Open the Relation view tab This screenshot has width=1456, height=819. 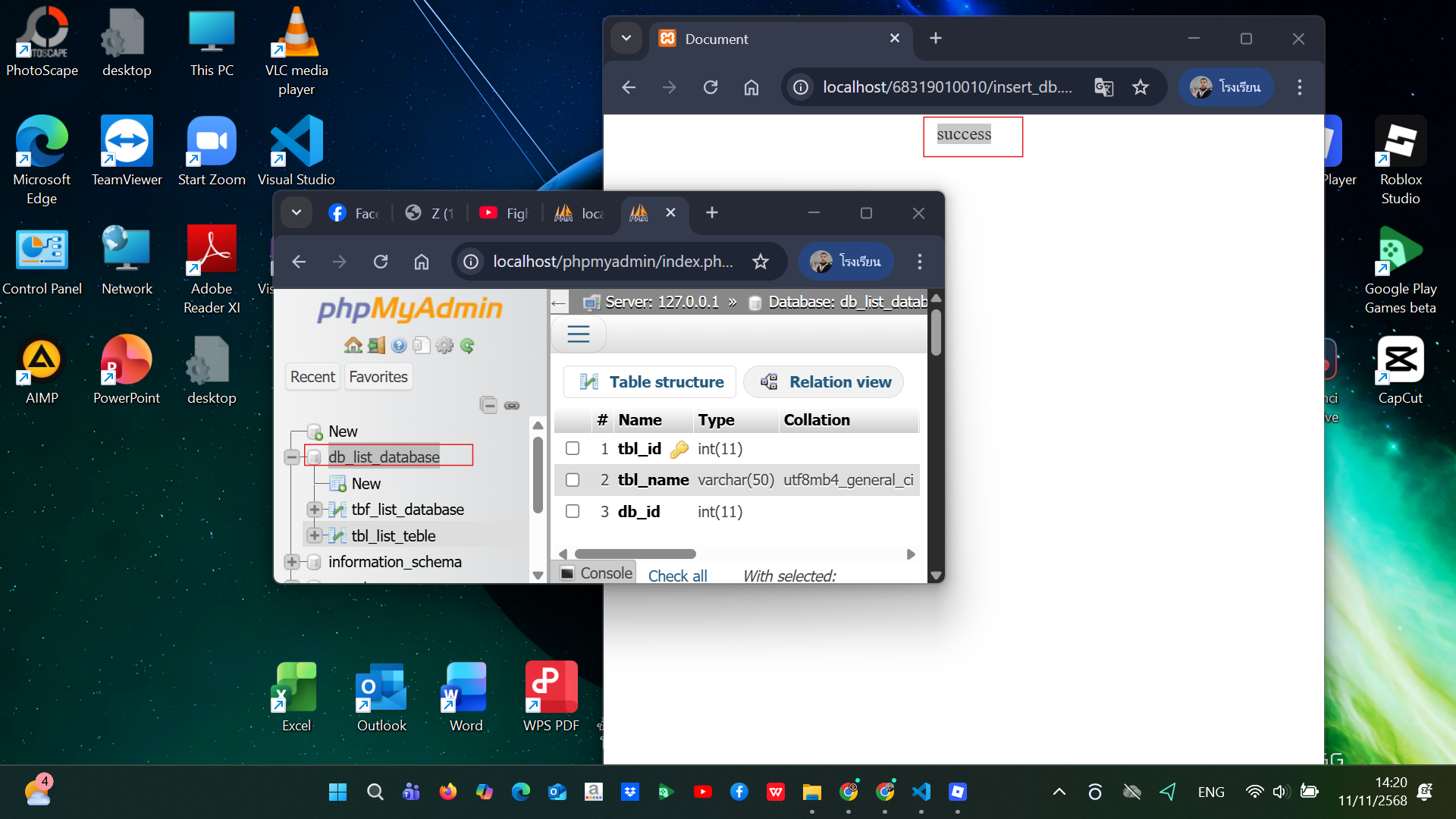pyautogui.click(x=824, y=382)
